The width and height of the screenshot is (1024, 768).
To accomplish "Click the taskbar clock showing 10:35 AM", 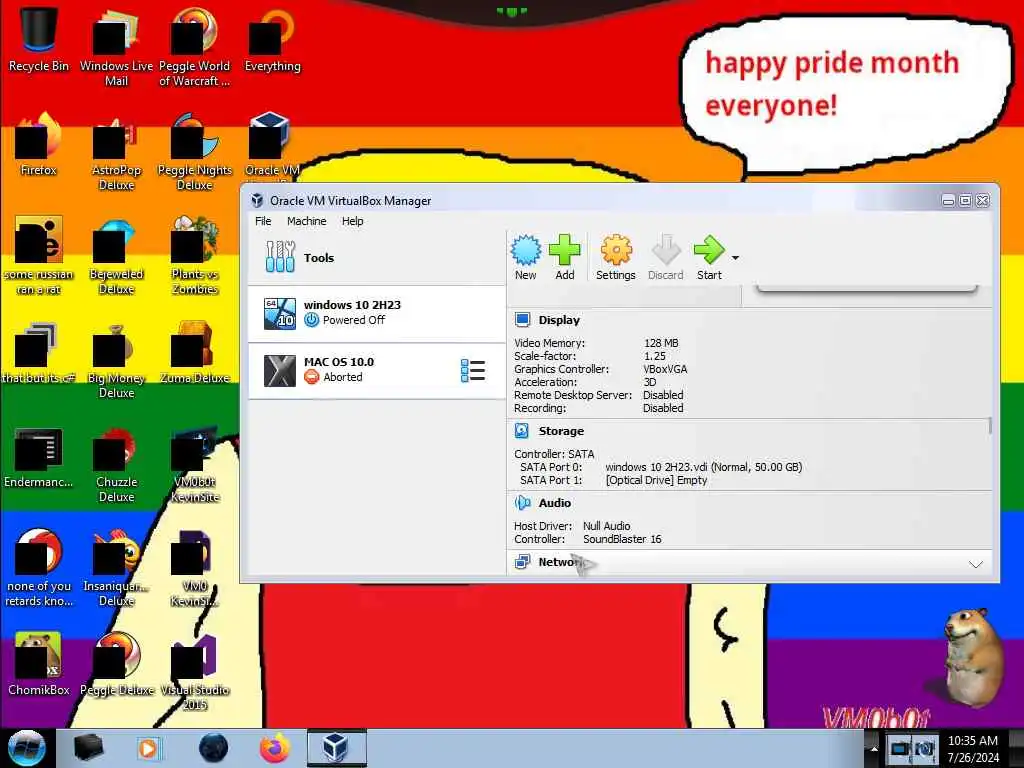I will (973, 749).
